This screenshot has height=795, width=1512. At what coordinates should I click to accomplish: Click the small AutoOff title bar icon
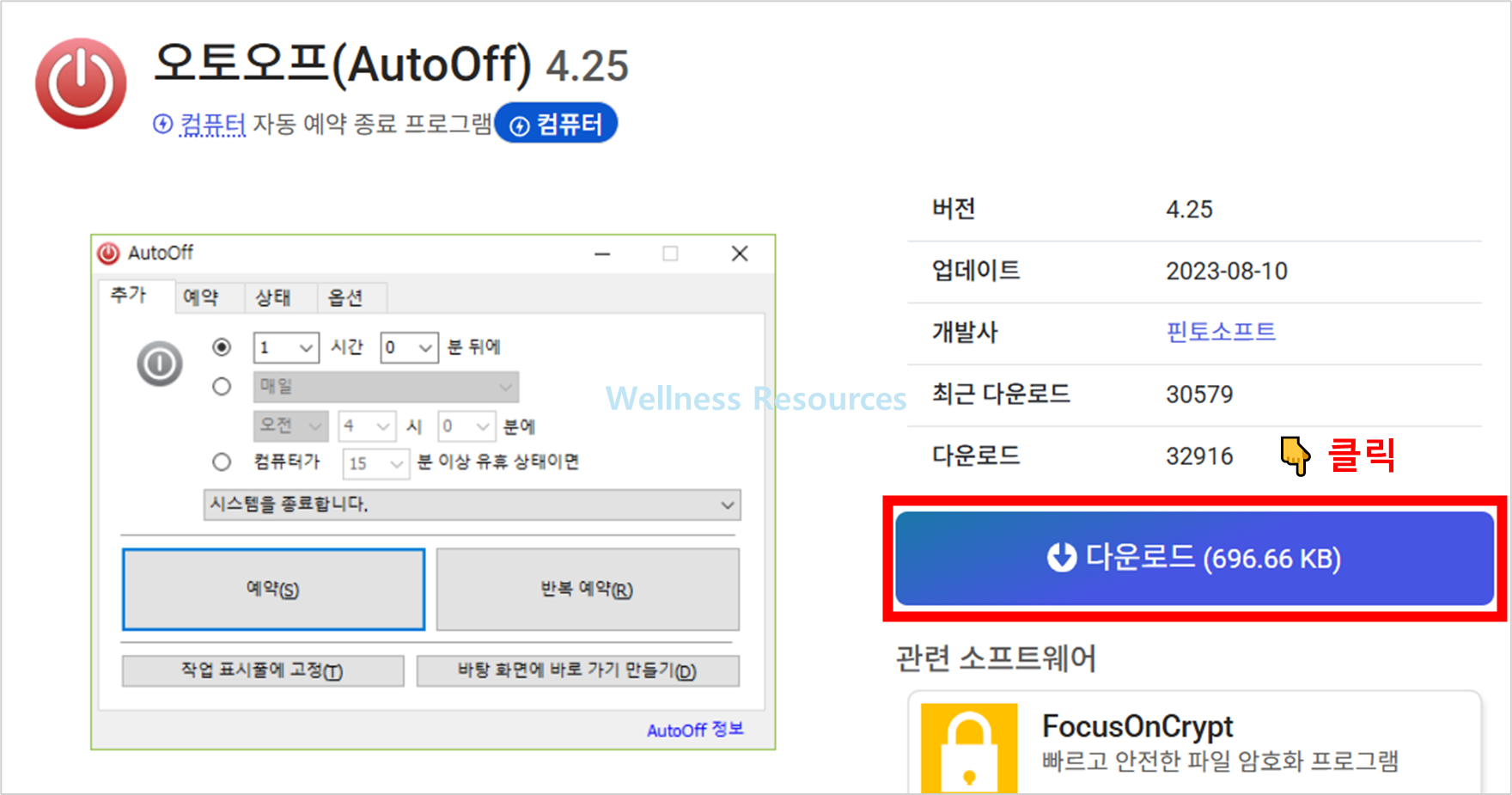pyautogui.click(x=108, y=253)
